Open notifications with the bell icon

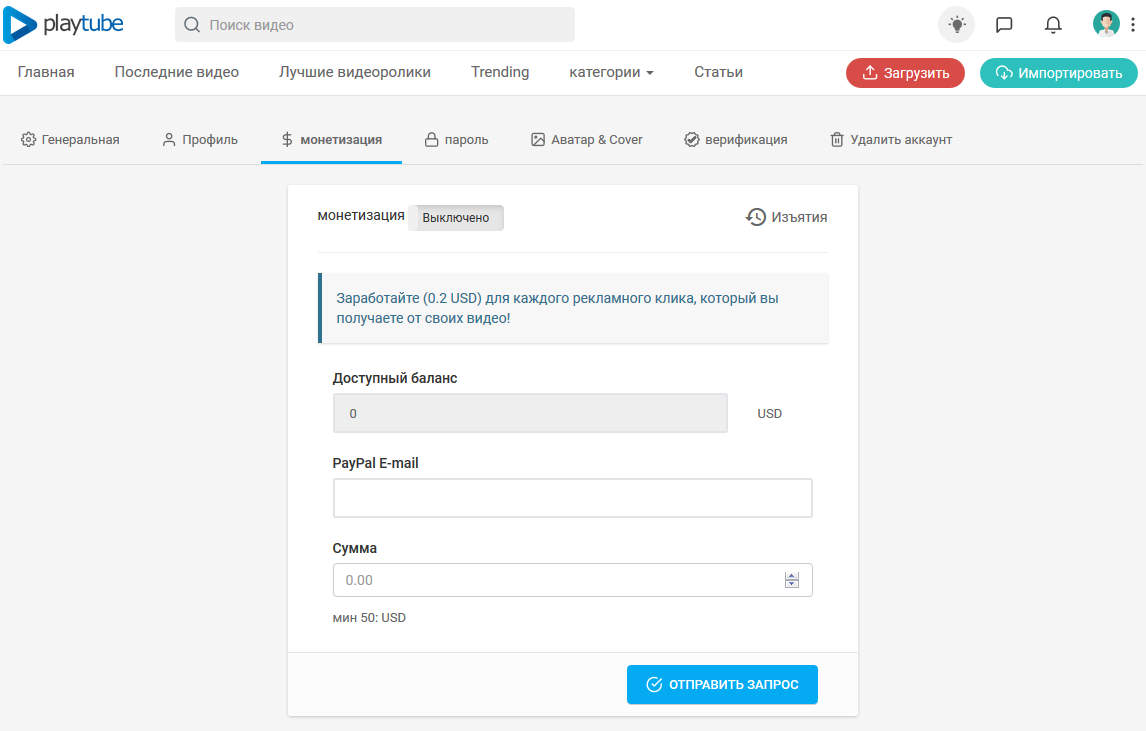(x=1052, y=25)
